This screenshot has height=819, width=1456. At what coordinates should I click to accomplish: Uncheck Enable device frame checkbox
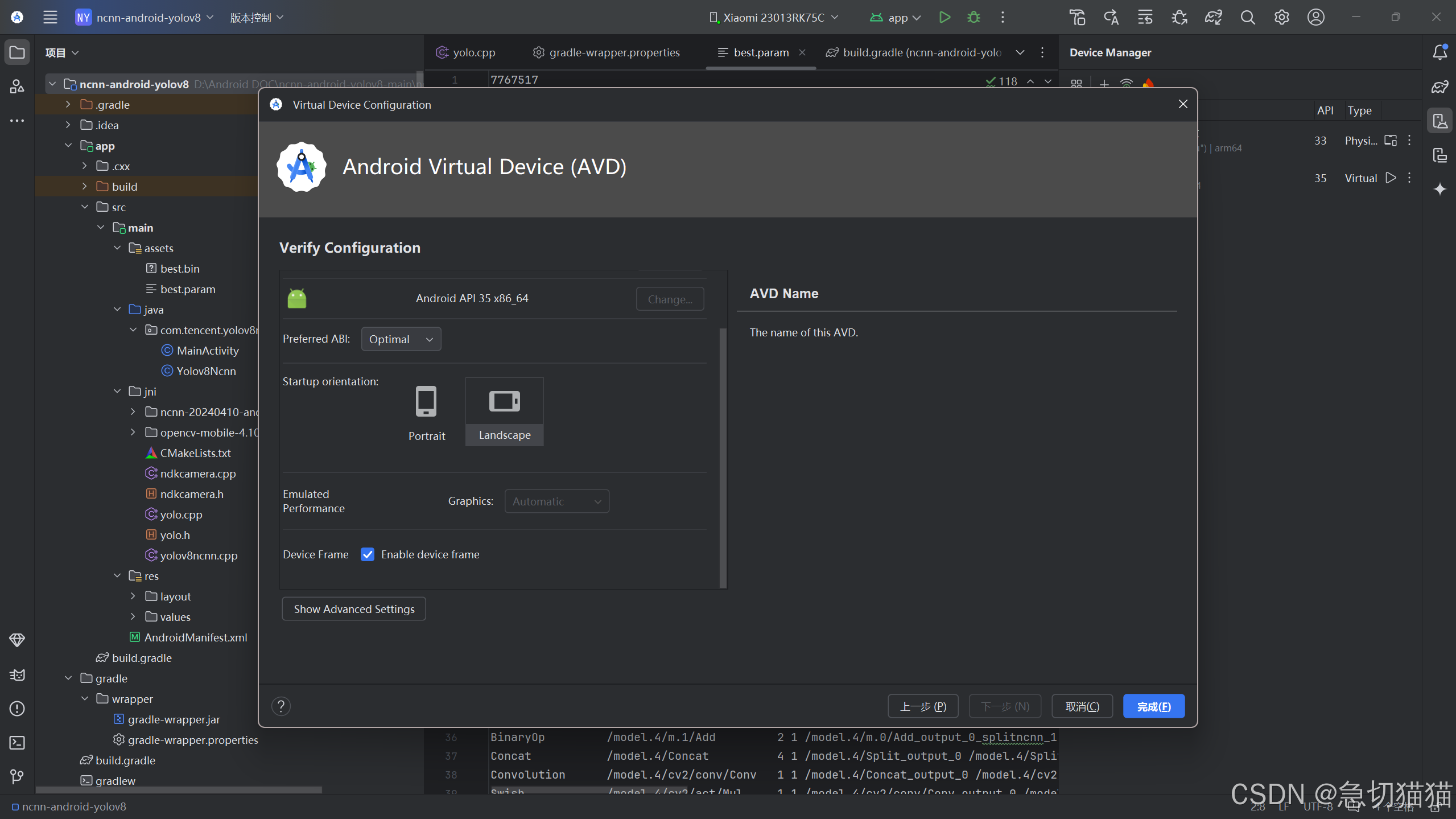coord(368,554)
